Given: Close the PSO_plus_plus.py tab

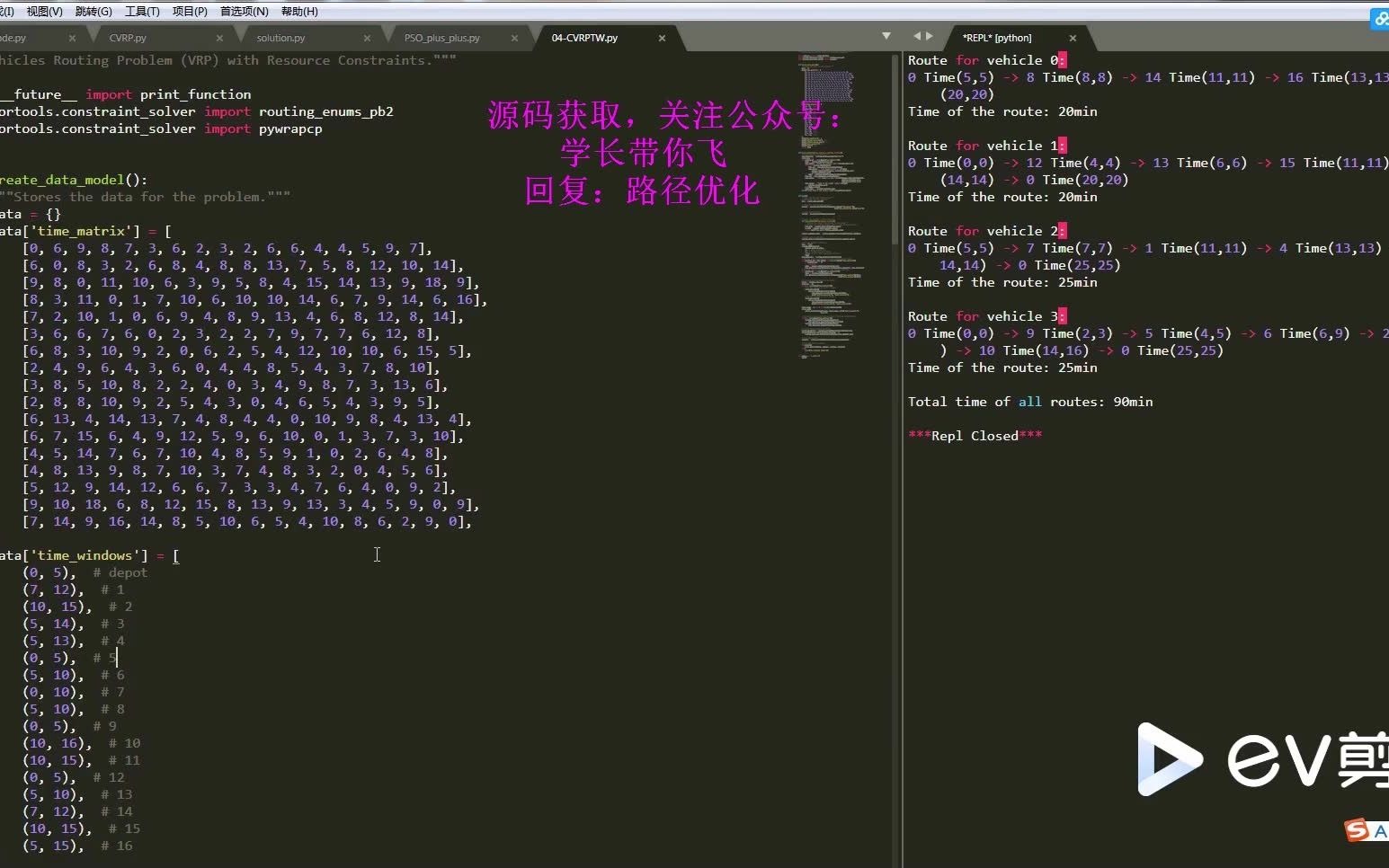Looking at the screenshot, I should tap(514, 38).
